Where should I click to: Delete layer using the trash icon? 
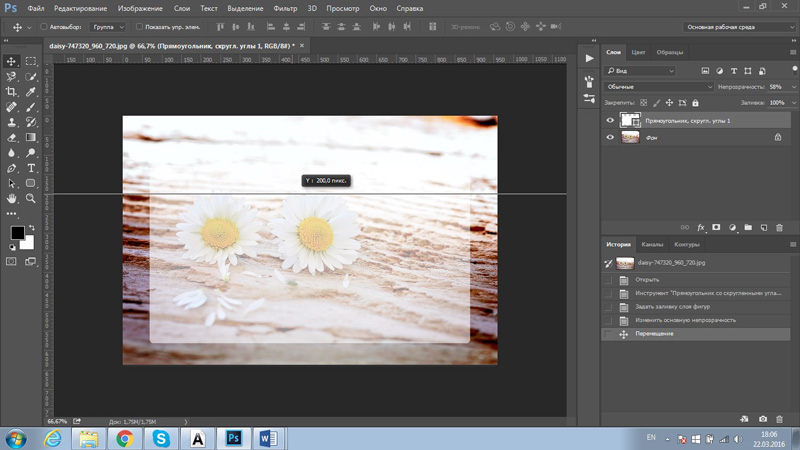(780, 228)
